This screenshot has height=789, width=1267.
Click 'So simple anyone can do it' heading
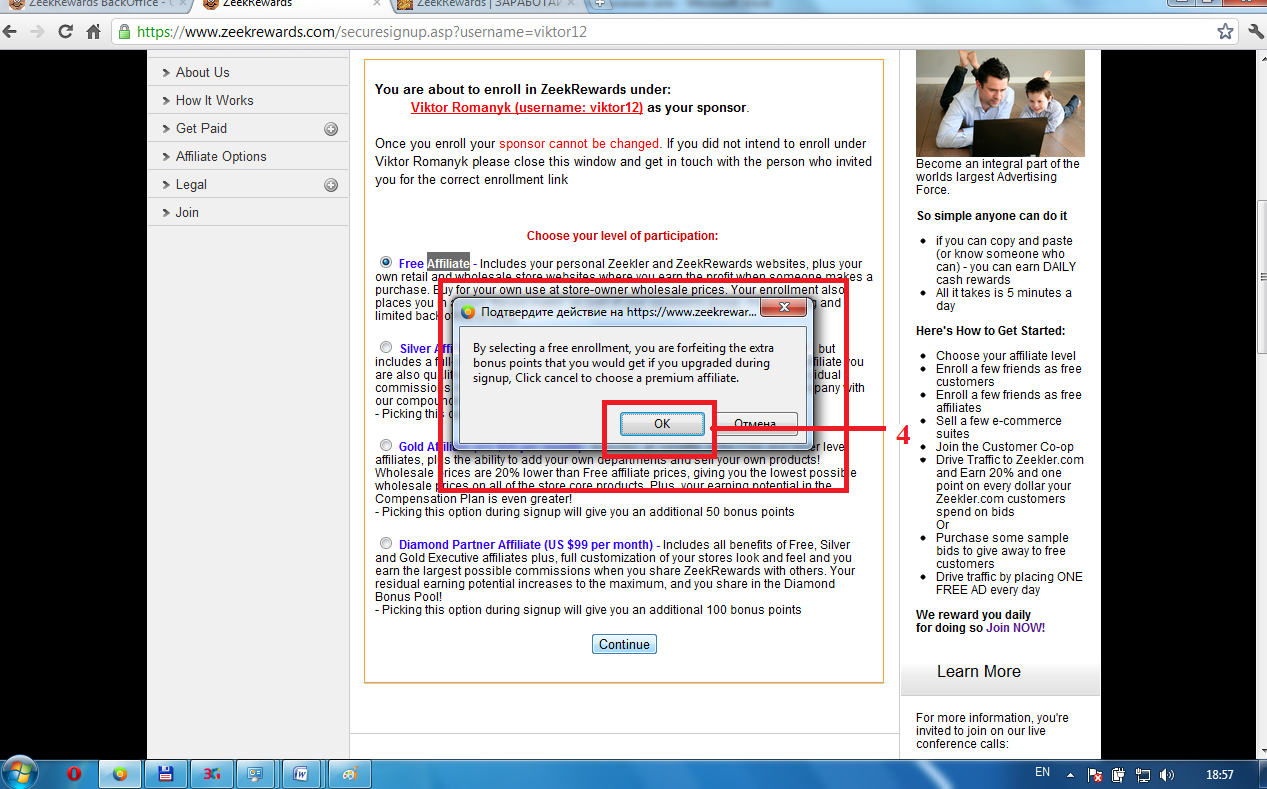[x=991, y=216]
